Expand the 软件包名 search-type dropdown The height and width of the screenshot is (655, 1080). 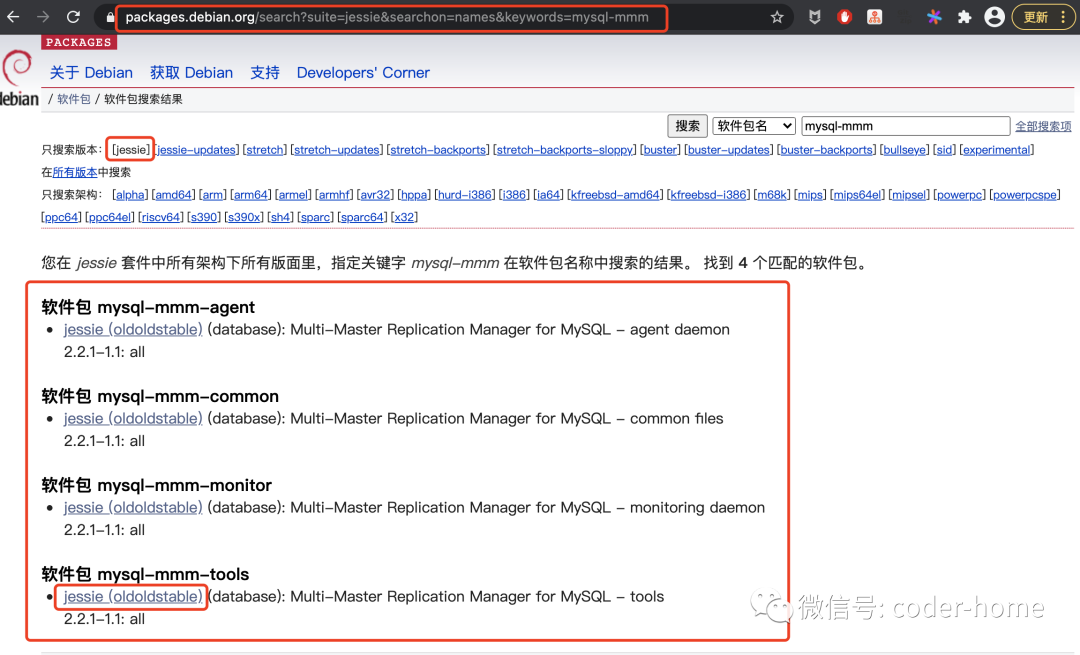(754, 126)
